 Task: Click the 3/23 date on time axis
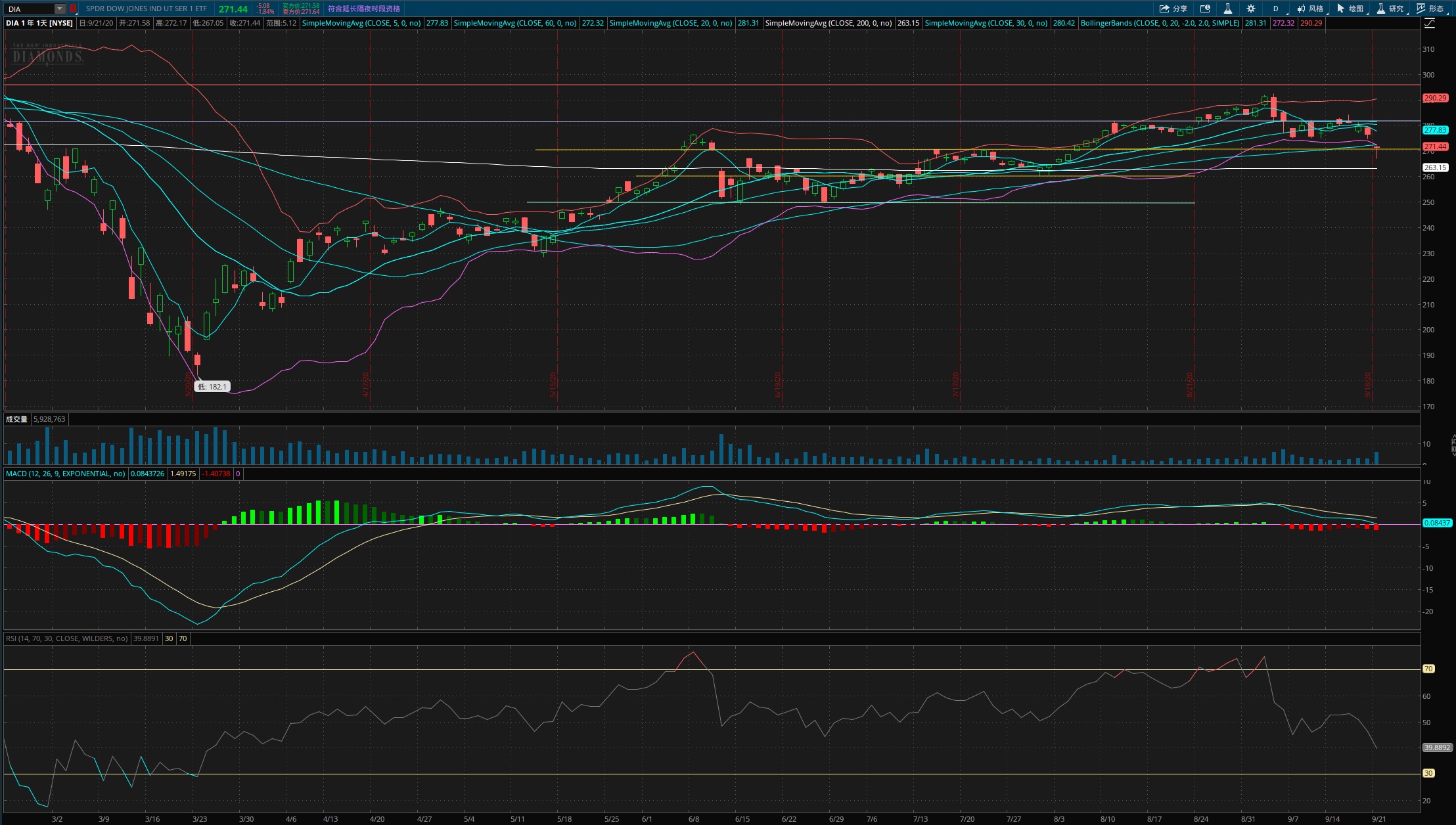tap(200, 819)
